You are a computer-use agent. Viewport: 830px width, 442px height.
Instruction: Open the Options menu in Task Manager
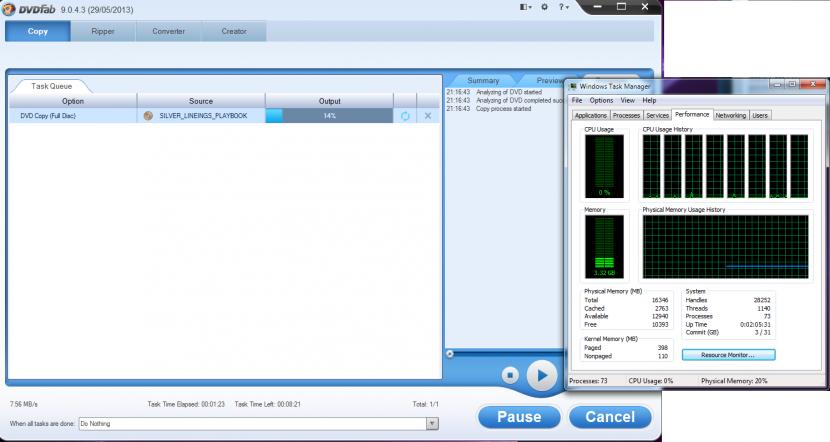(601, 100)
